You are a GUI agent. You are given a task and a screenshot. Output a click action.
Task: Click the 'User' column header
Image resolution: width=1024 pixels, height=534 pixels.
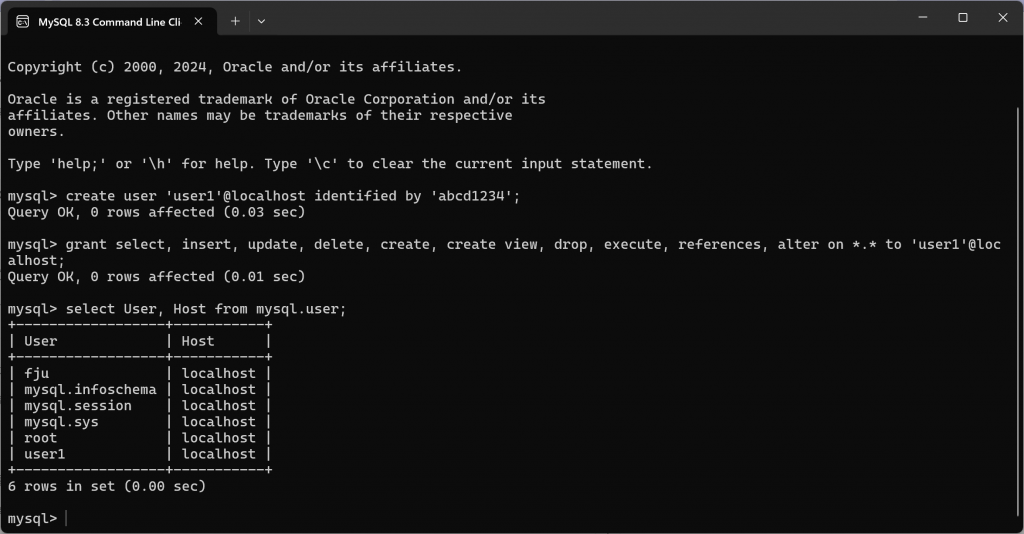click(40, 341)
